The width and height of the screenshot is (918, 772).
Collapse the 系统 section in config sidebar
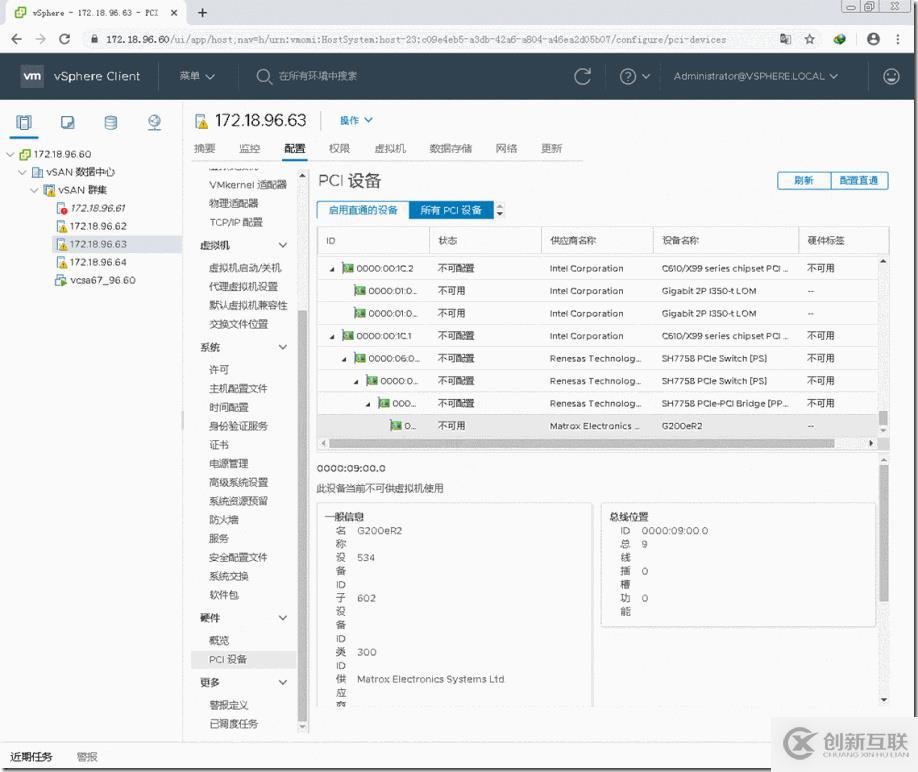tap(283, 347)
